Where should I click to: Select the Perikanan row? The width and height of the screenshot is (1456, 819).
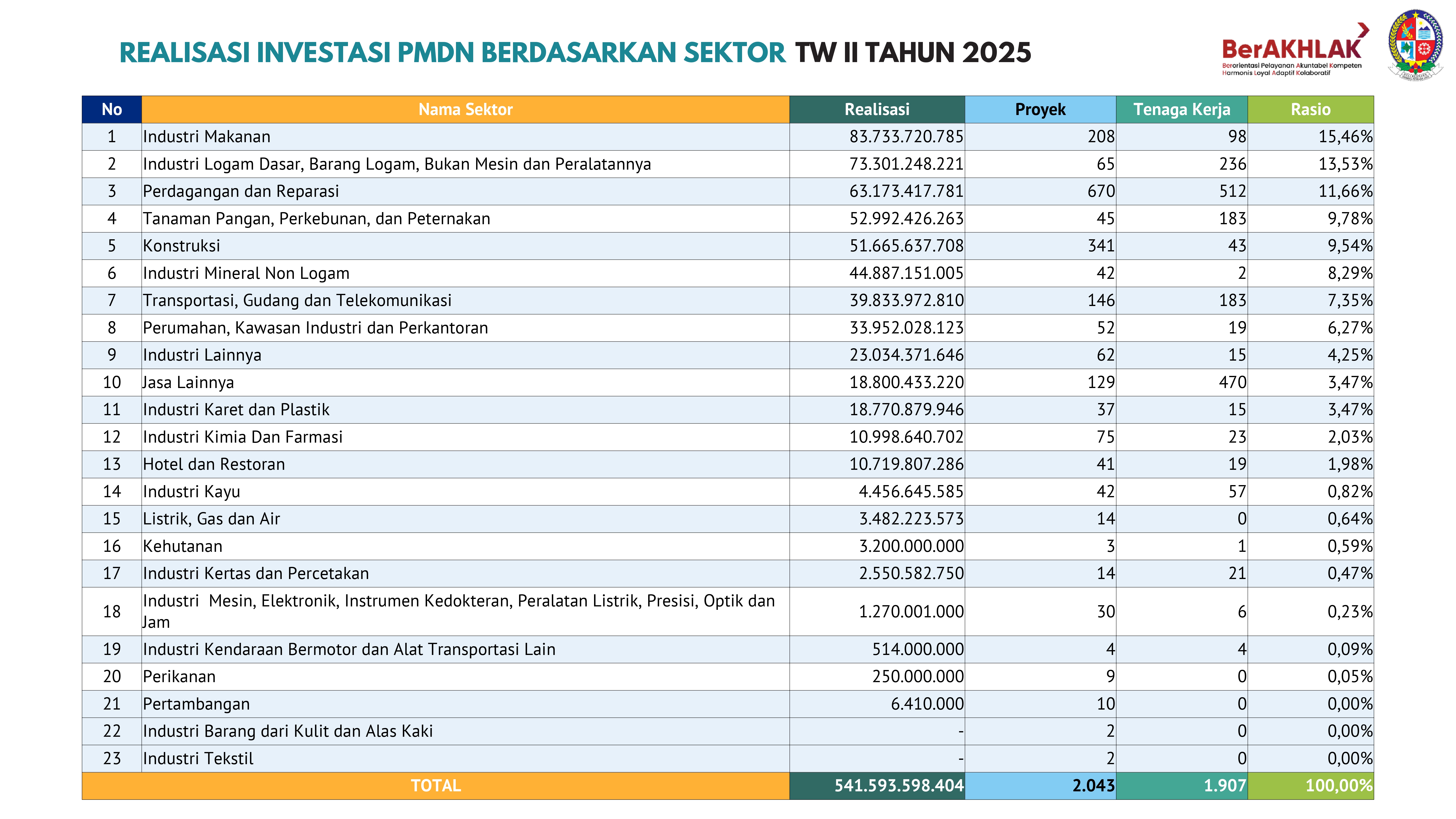(x=396, y=677)
